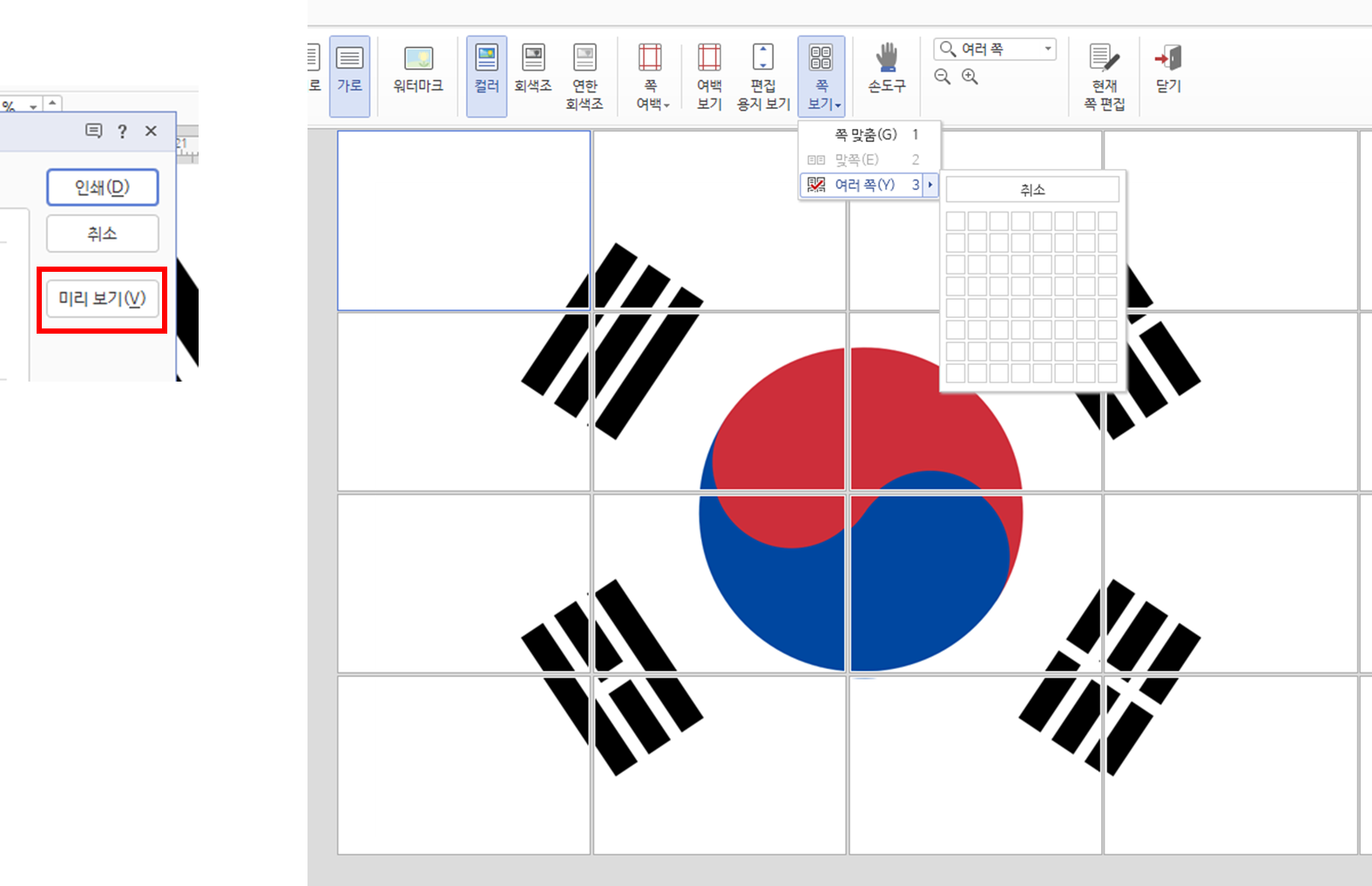Choose 쪽 맞춤(G) from menu

tap(869, 134)
